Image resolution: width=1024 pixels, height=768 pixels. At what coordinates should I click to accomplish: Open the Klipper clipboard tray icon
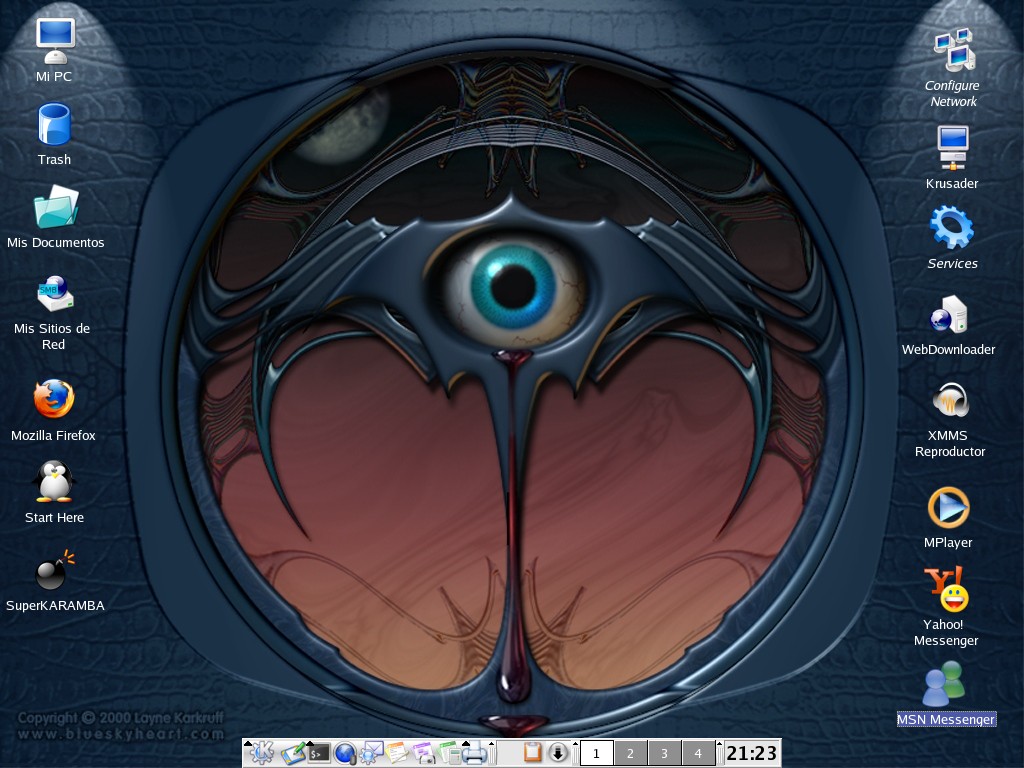(532, 752)
